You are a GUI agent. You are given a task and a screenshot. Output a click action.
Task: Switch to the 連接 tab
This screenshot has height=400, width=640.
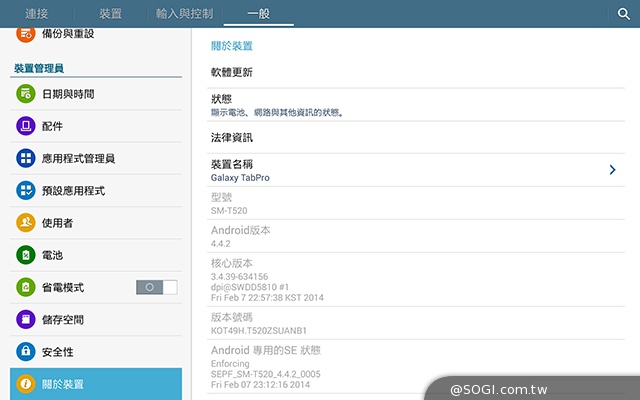tap(37, 14)
